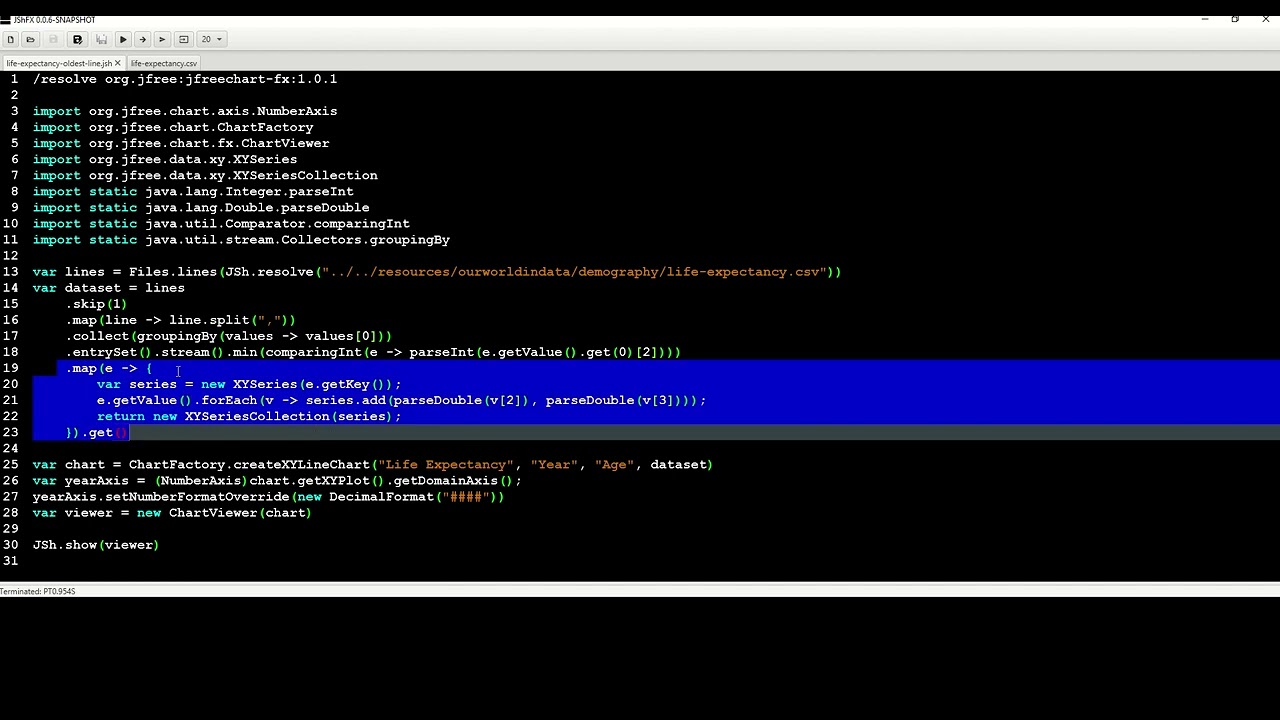The height and width of the screenshot is (720, 1280).
Task: Click the }).get() line
Action: (x=97, y=432)
